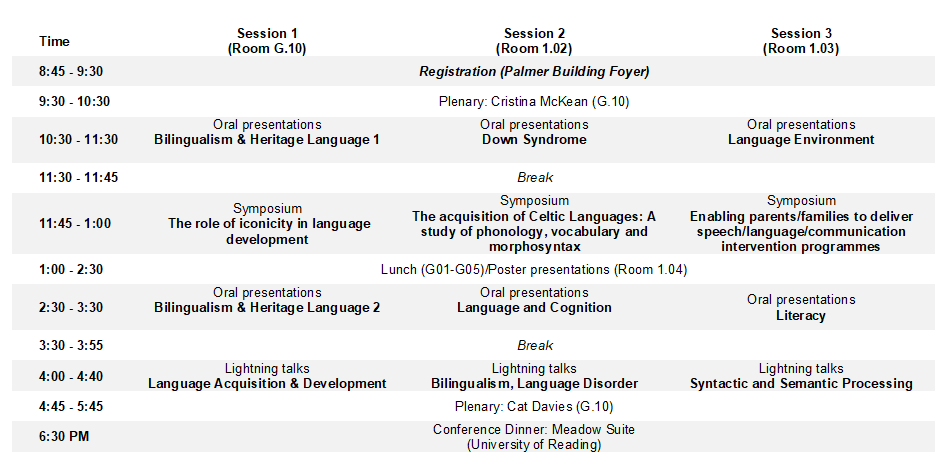Click the Session 1 (Room G.10) header
The image size is (950, 452).
pyautogui.click(x=267, y=41)
